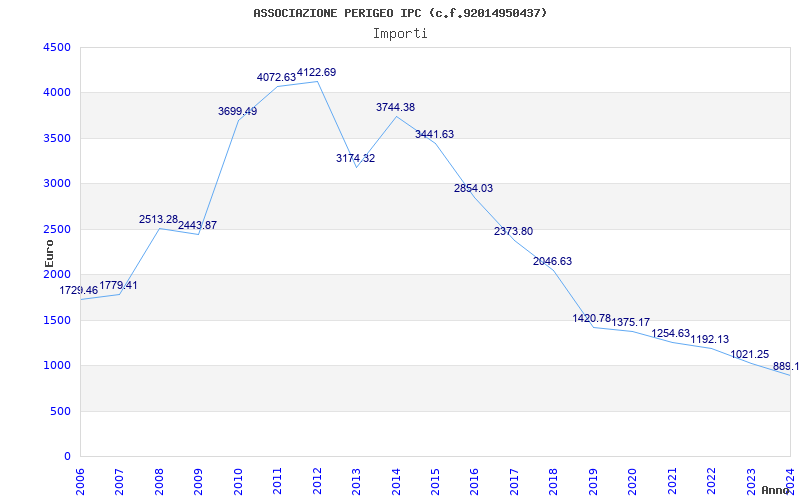Select the 2006 year axis label
The height and width of the screenshot is (500, 800).
click(81, 477)
